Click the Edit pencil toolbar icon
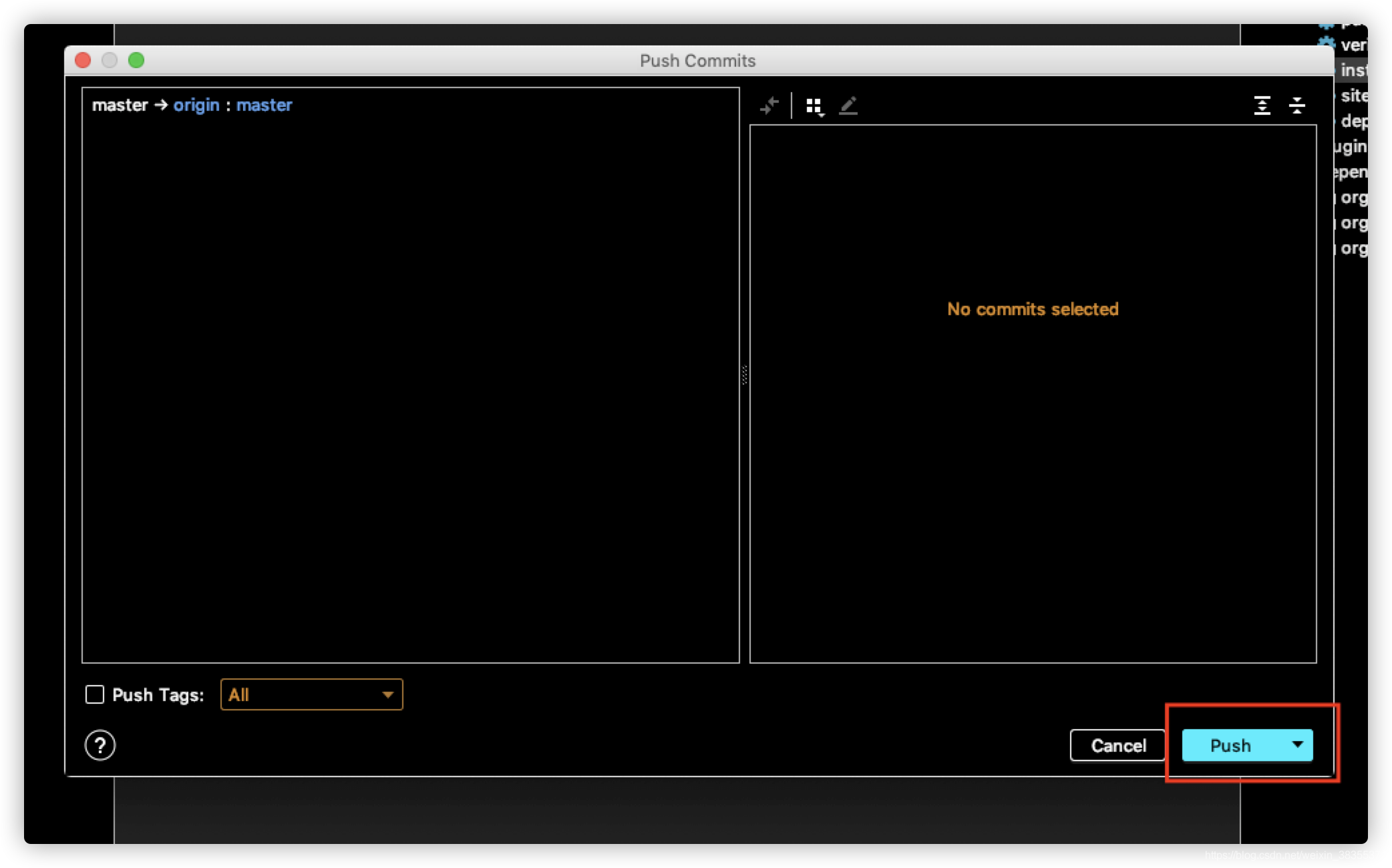 click(848, 105)
